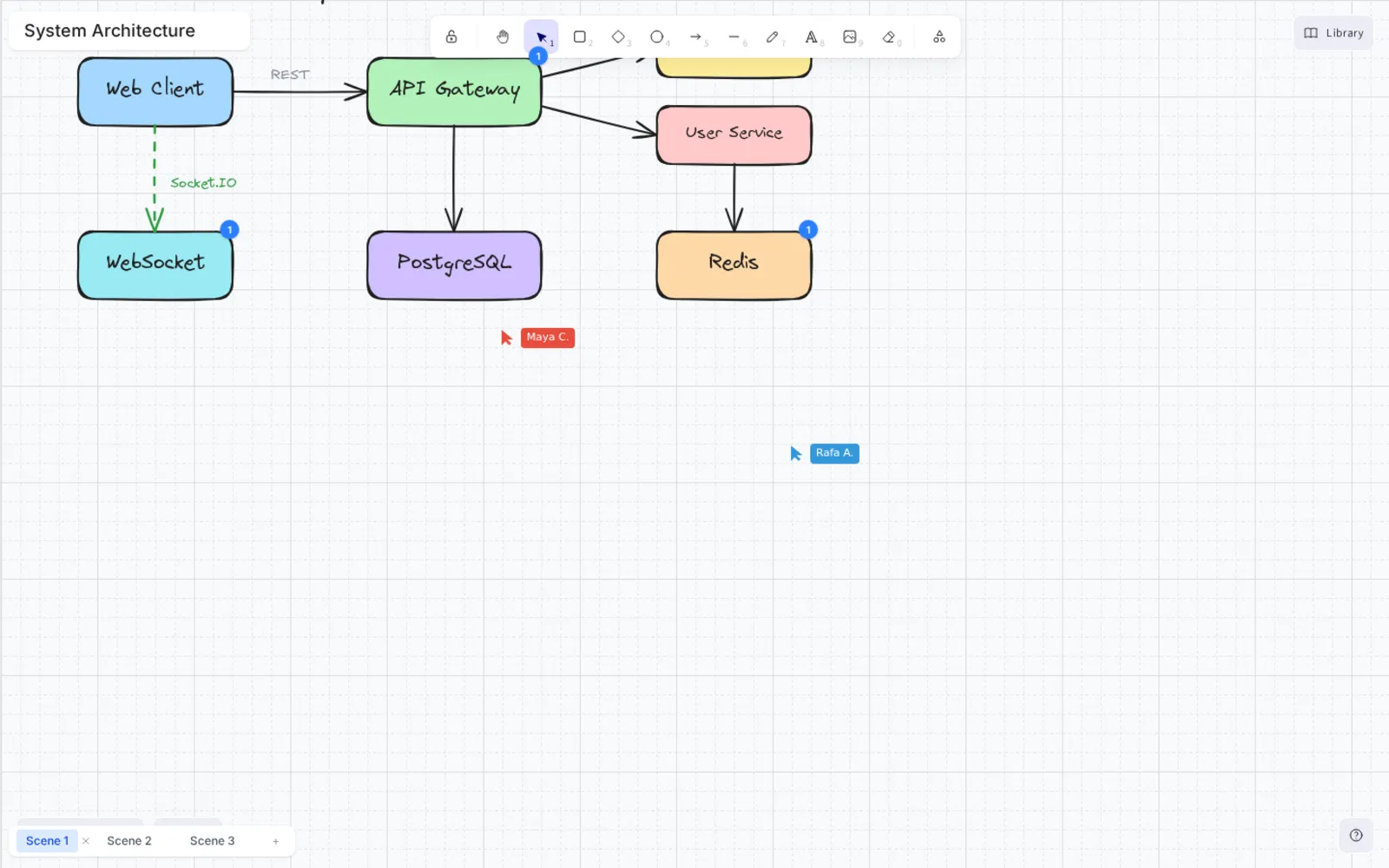The height and width of the screenshot is (868, 1389).
Task: Choose the Arrow tool in toolbar
Action: click(695, 36)
